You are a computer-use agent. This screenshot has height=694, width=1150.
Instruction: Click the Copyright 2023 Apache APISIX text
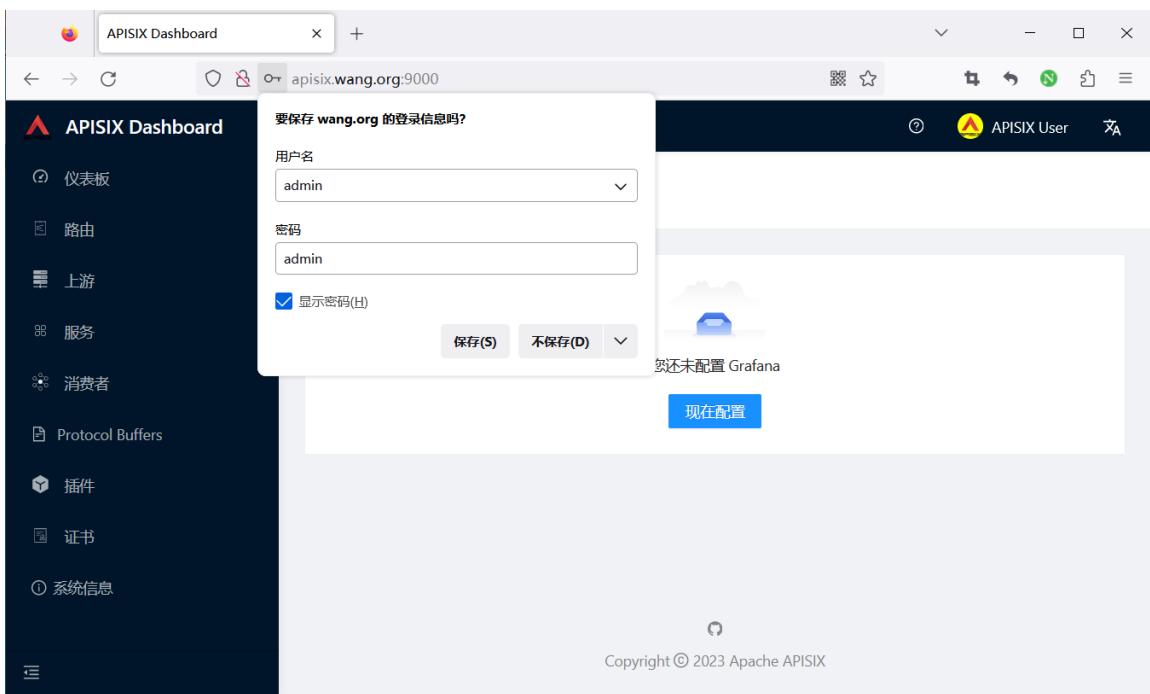click(x=715, y=661)
